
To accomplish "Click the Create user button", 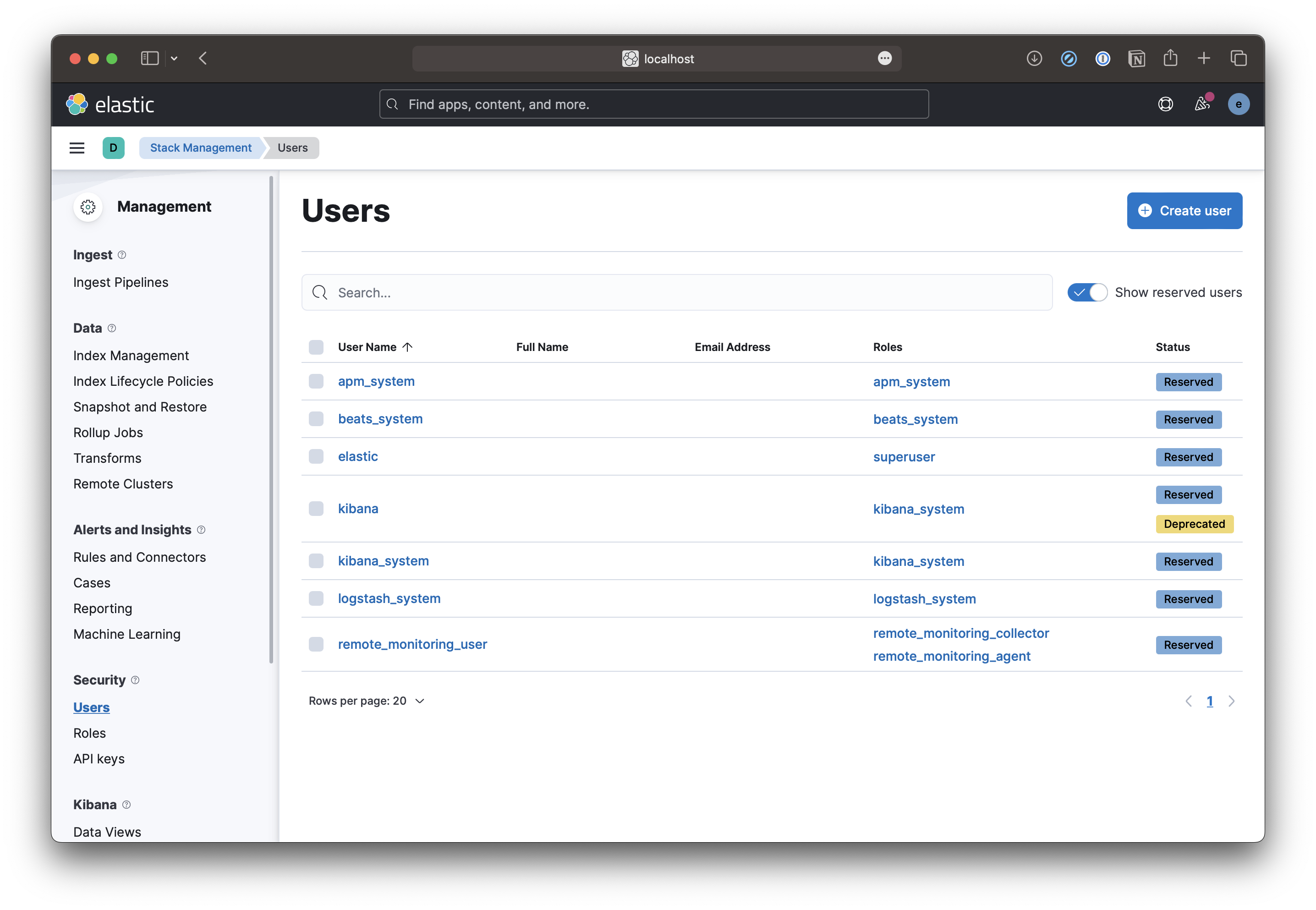I will coord(1184,211).
